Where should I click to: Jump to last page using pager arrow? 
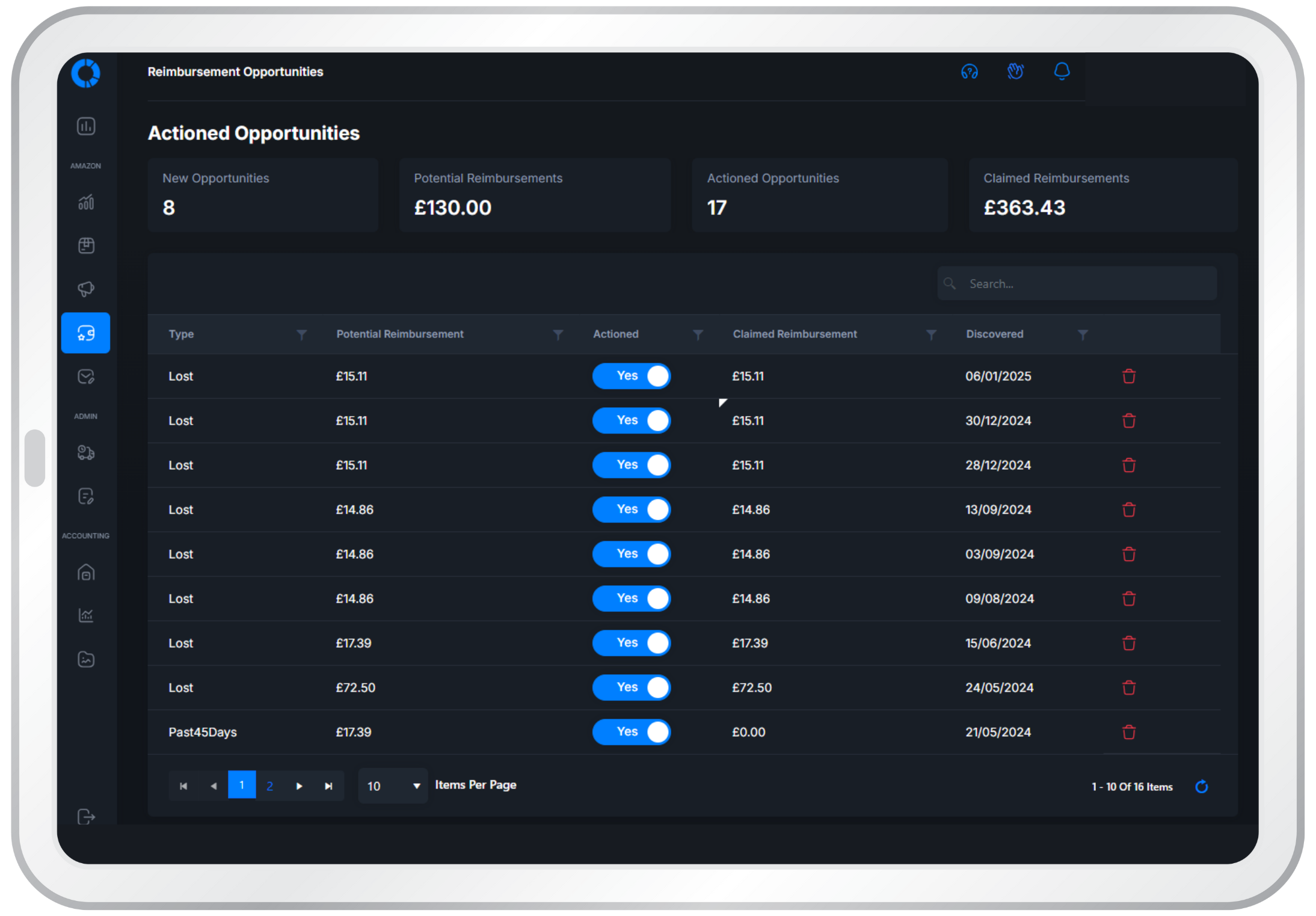tap(328, 786)
